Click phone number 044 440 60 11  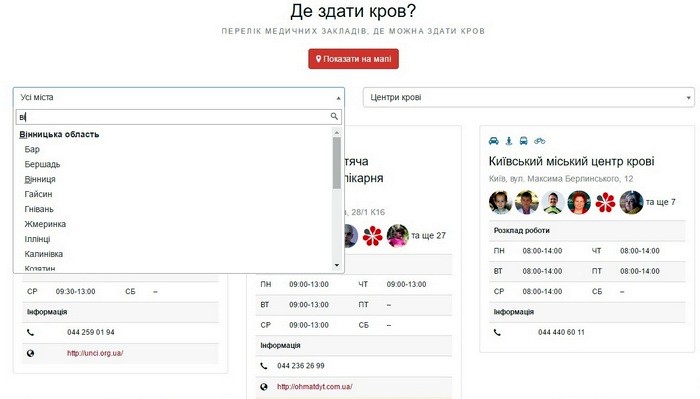tap(561, 332)
